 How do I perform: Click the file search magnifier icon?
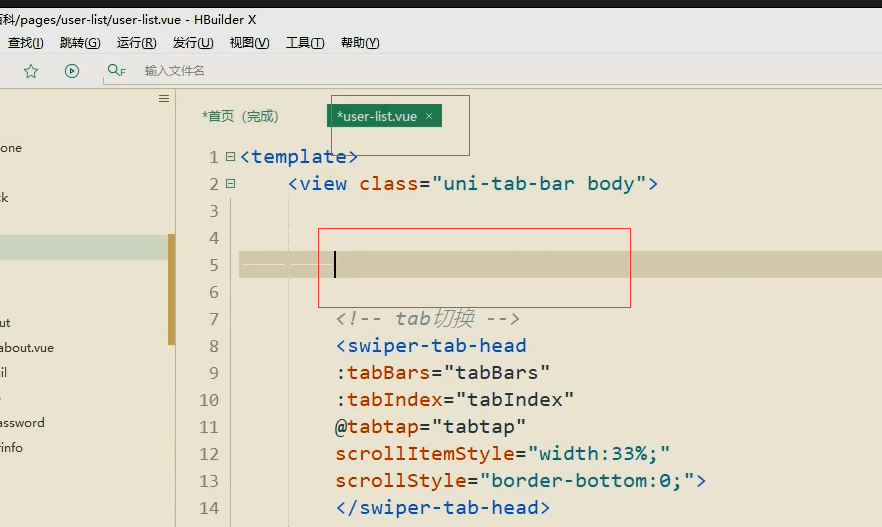[116, 70]
